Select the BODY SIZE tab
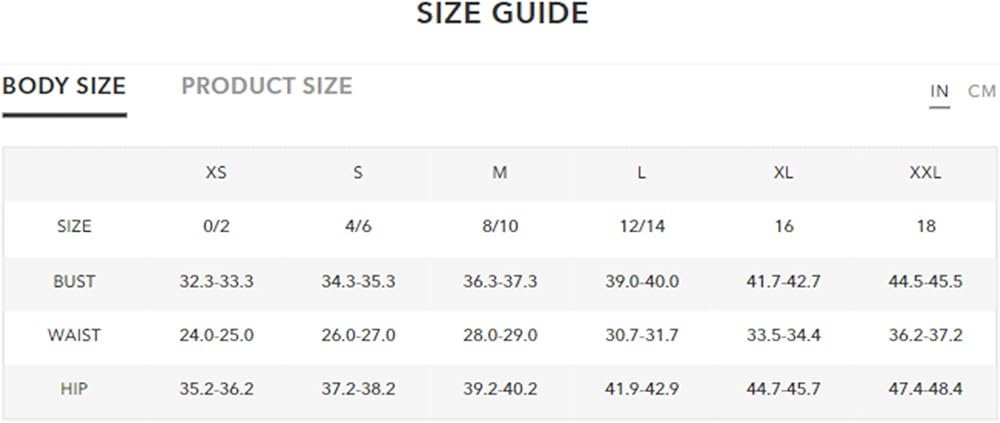This screenshot has width=1000, height=423. (64, 86)
